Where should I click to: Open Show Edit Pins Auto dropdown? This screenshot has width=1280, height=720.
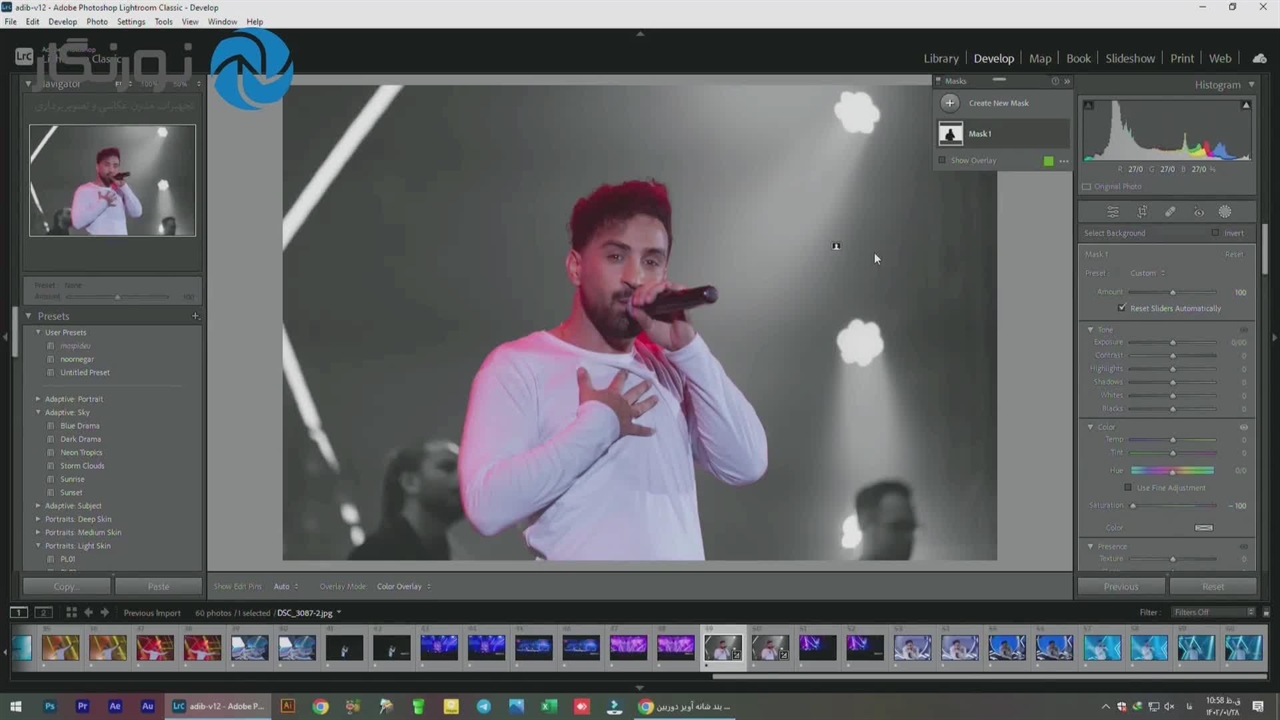coord(286,587)
